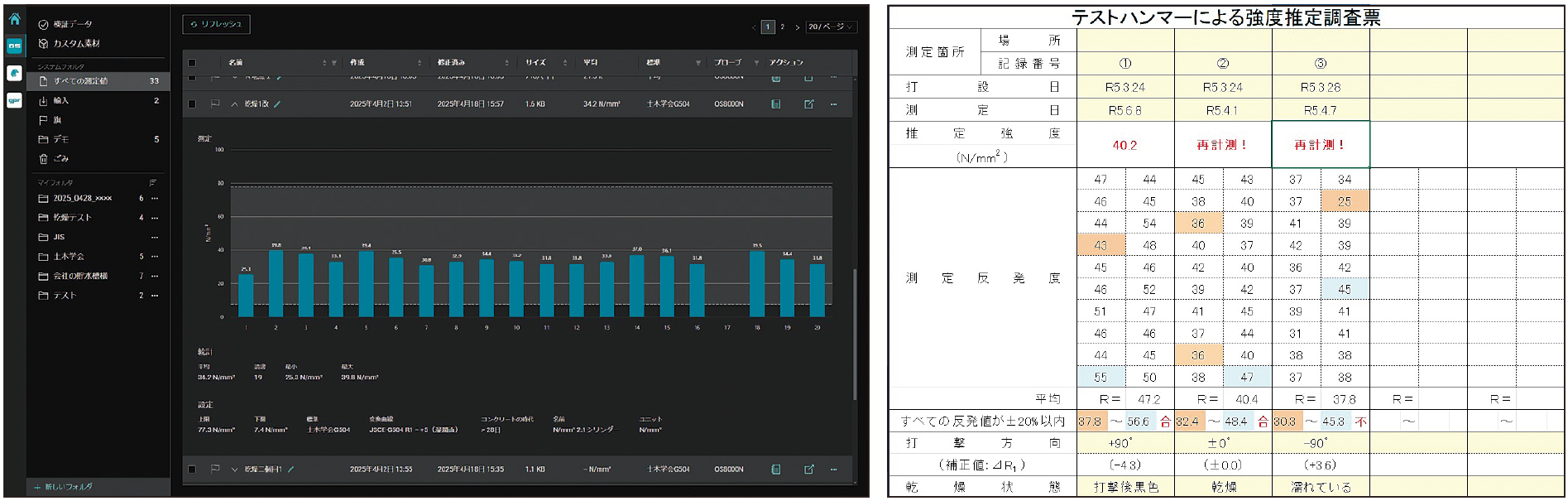Select the checkbox of the 乾燥二個目1 row

(x=192, y=470)
